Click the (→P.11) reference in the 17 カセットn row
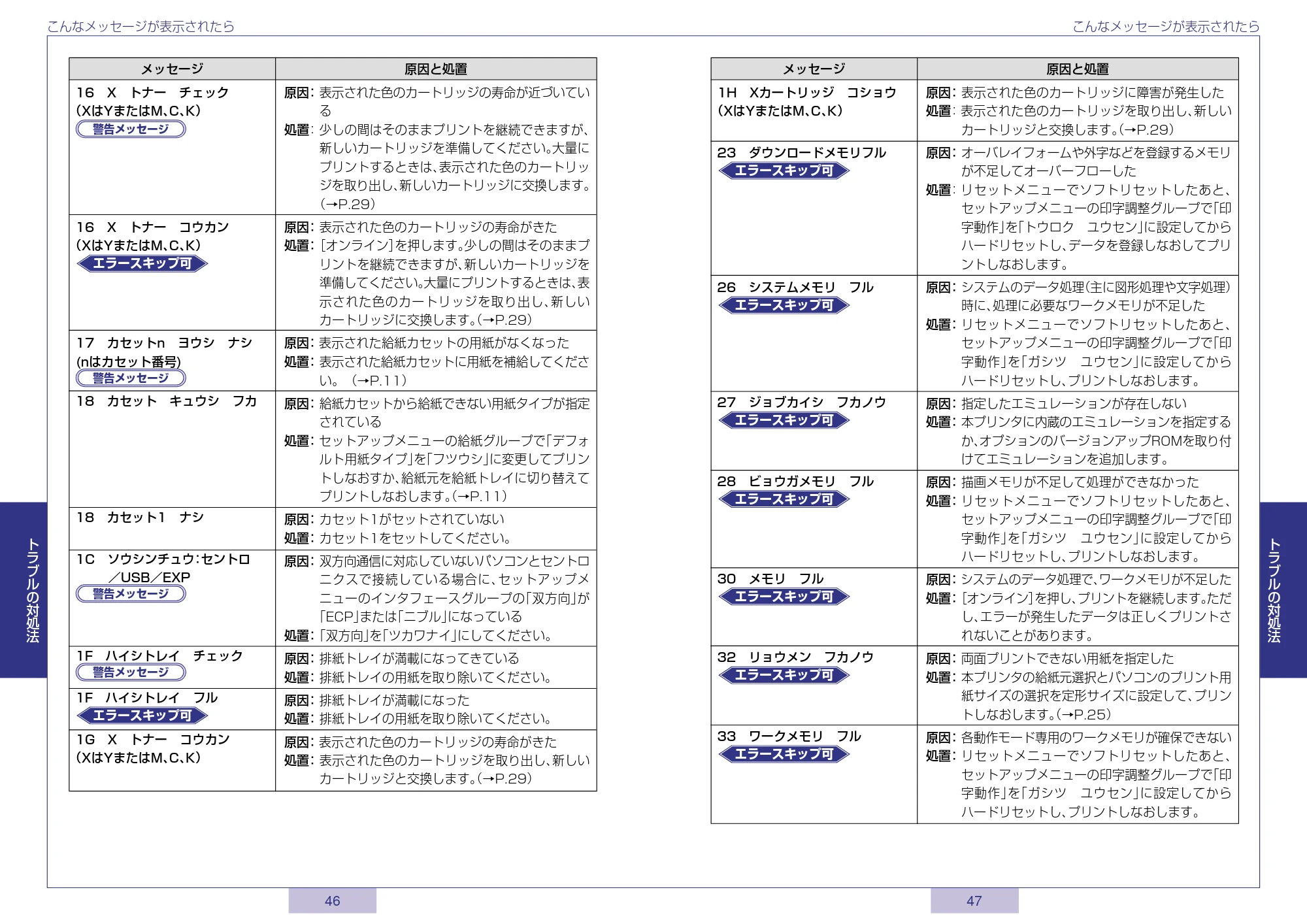The image size is (1307, 924). [379, 380]
